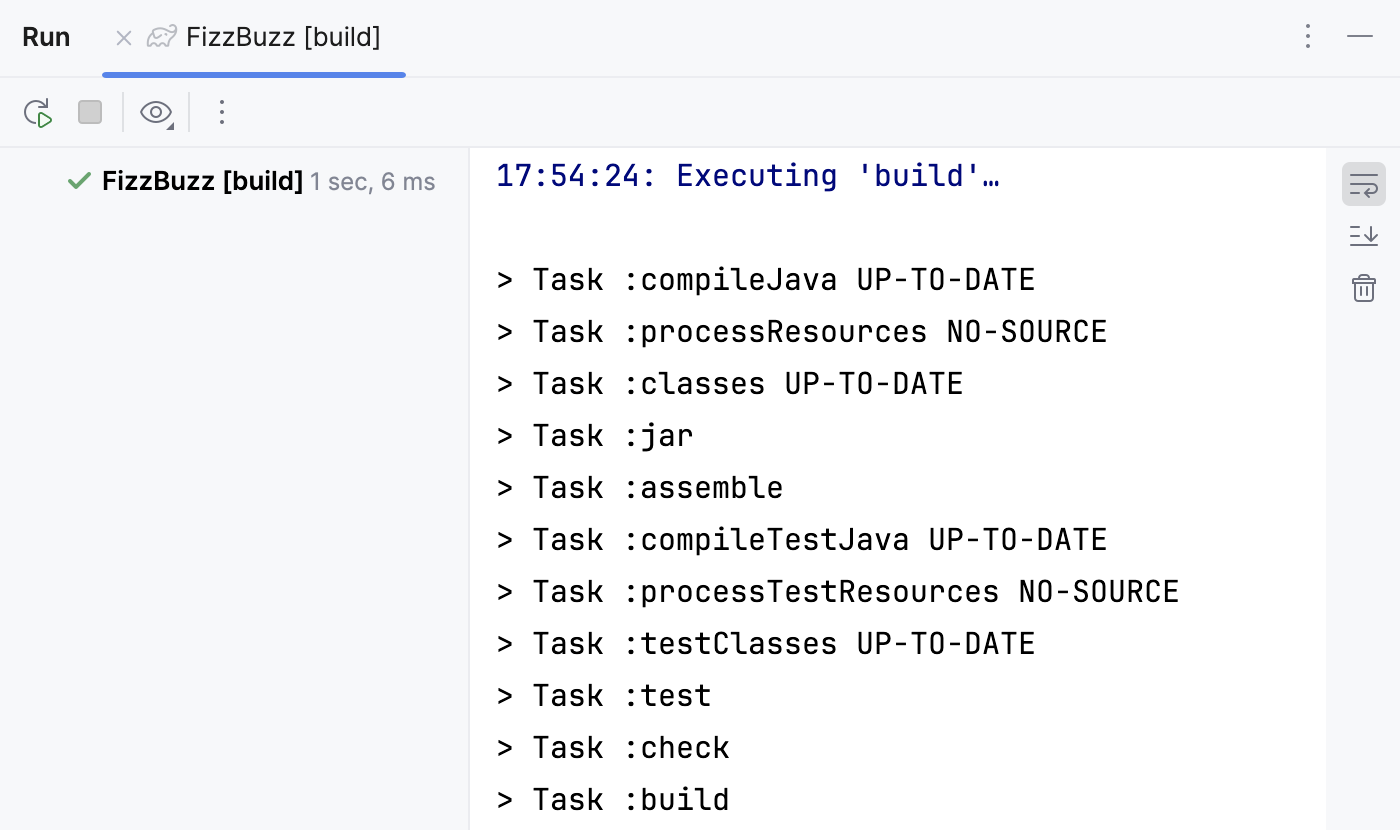Screen dimensions: 1400x830
Task: Select the FizzBuzz [build] tree node
Action: click(x=200, y=181)
